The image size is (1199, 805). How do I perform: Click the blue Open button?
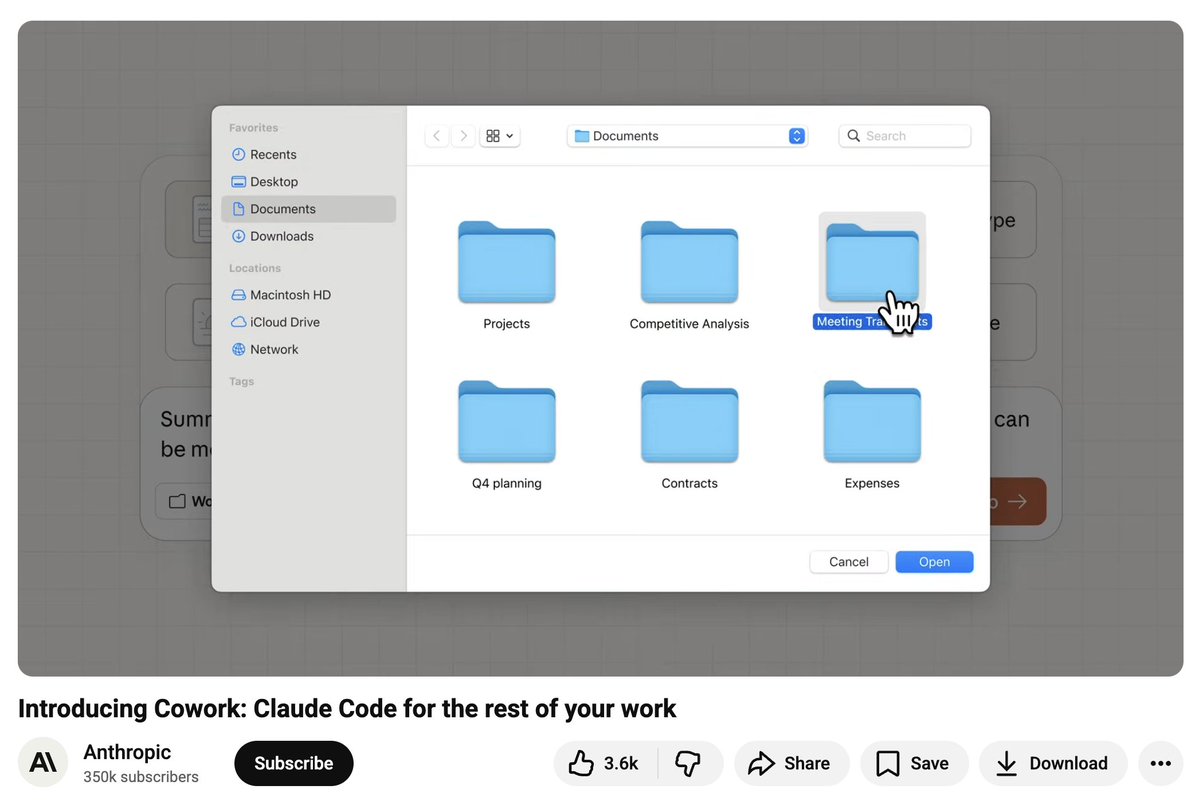(x=934, y=562)
